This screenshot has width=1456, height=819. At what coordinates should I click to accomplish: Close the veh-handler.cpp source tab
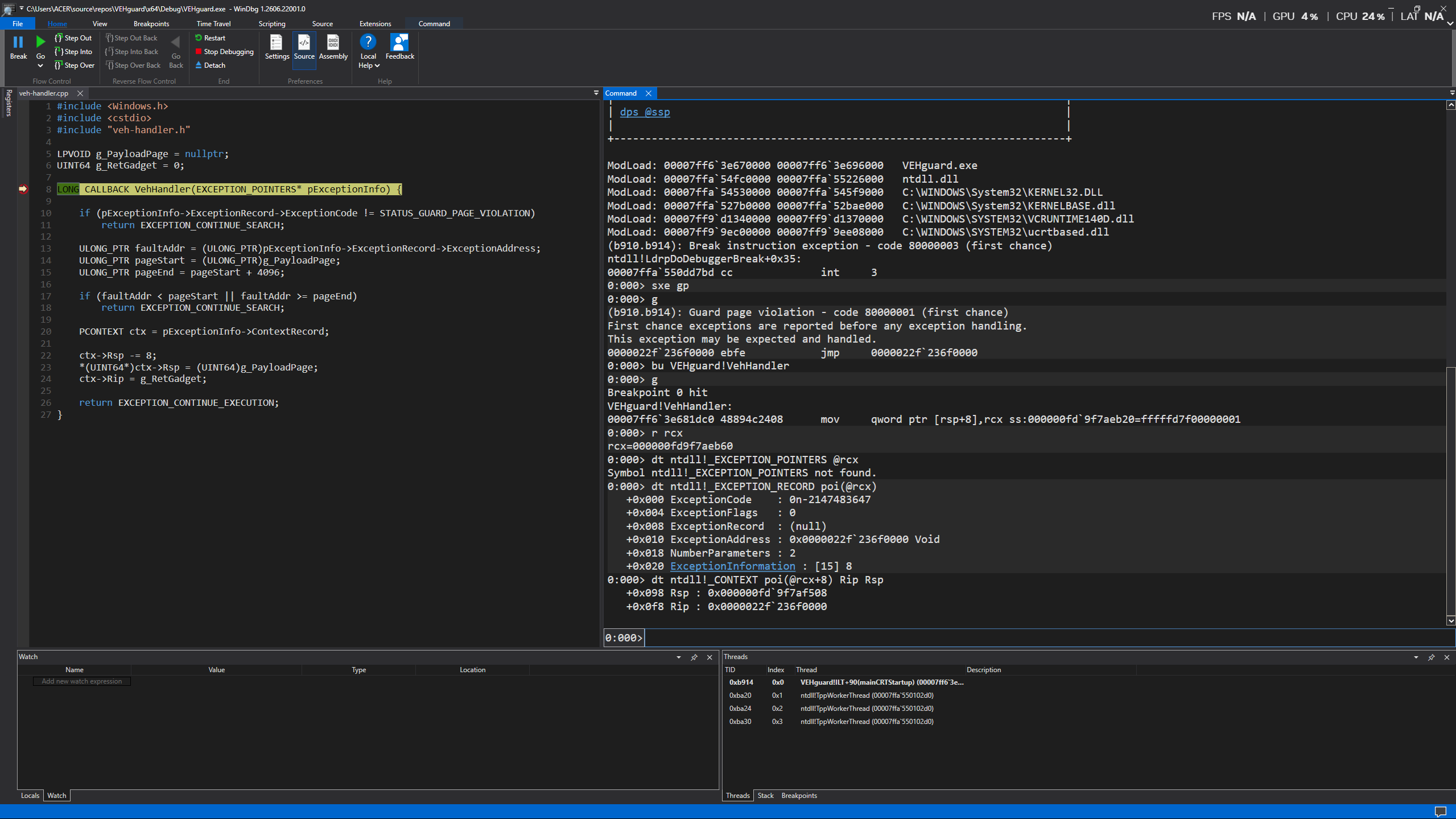point(80,93)
